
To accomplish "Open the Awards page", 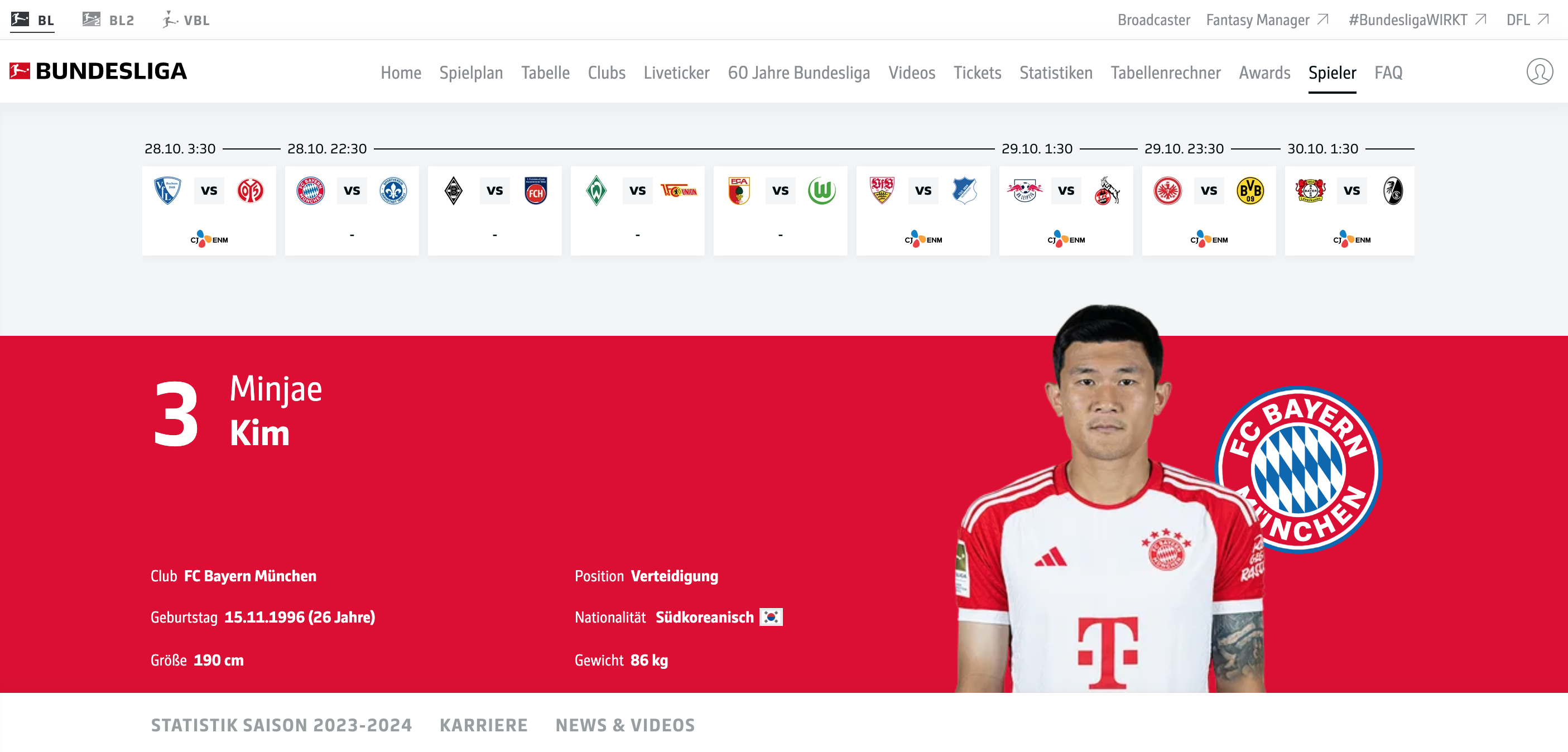I will pyautogui.click(x=1264, y=73).
